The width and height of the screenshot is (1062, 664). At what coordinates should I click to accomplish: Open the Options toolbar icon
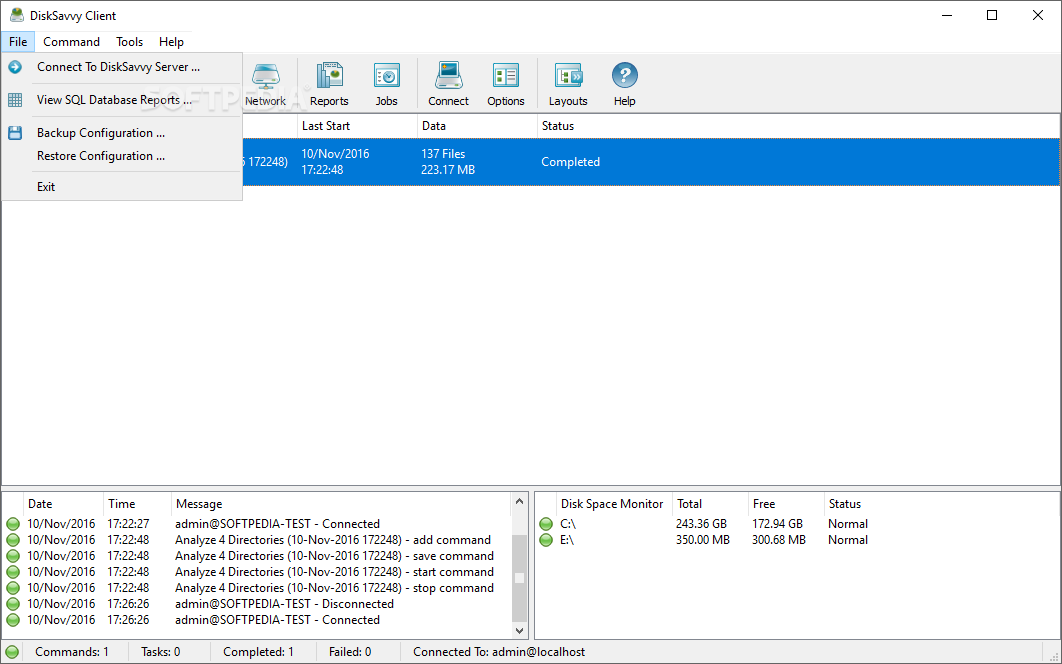[506, 84]
